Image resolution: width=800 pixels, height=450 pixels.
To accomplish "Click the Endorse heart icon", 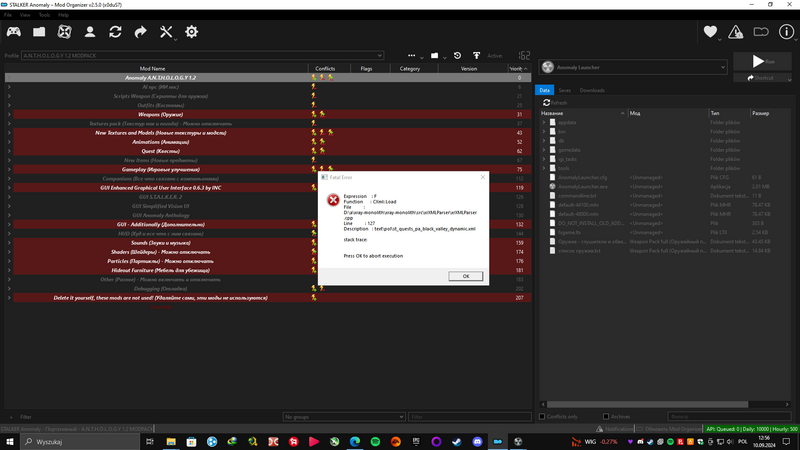I will 711,33.
